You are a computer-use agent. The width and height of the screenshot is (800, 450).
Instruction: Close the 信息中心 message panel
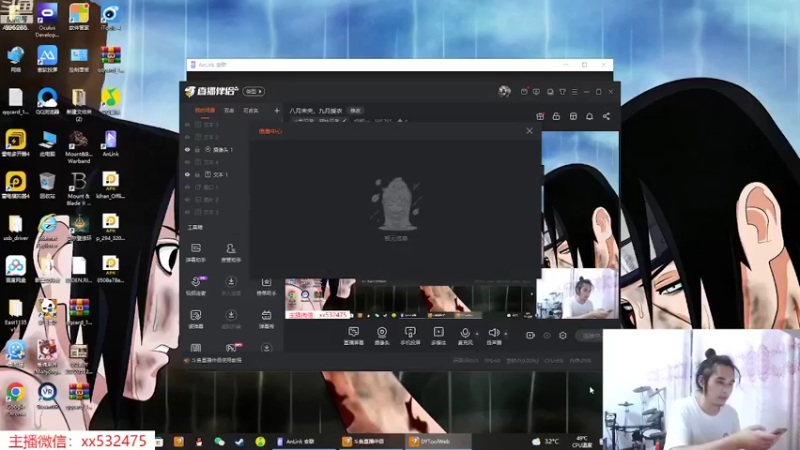(x=529, y=131)
